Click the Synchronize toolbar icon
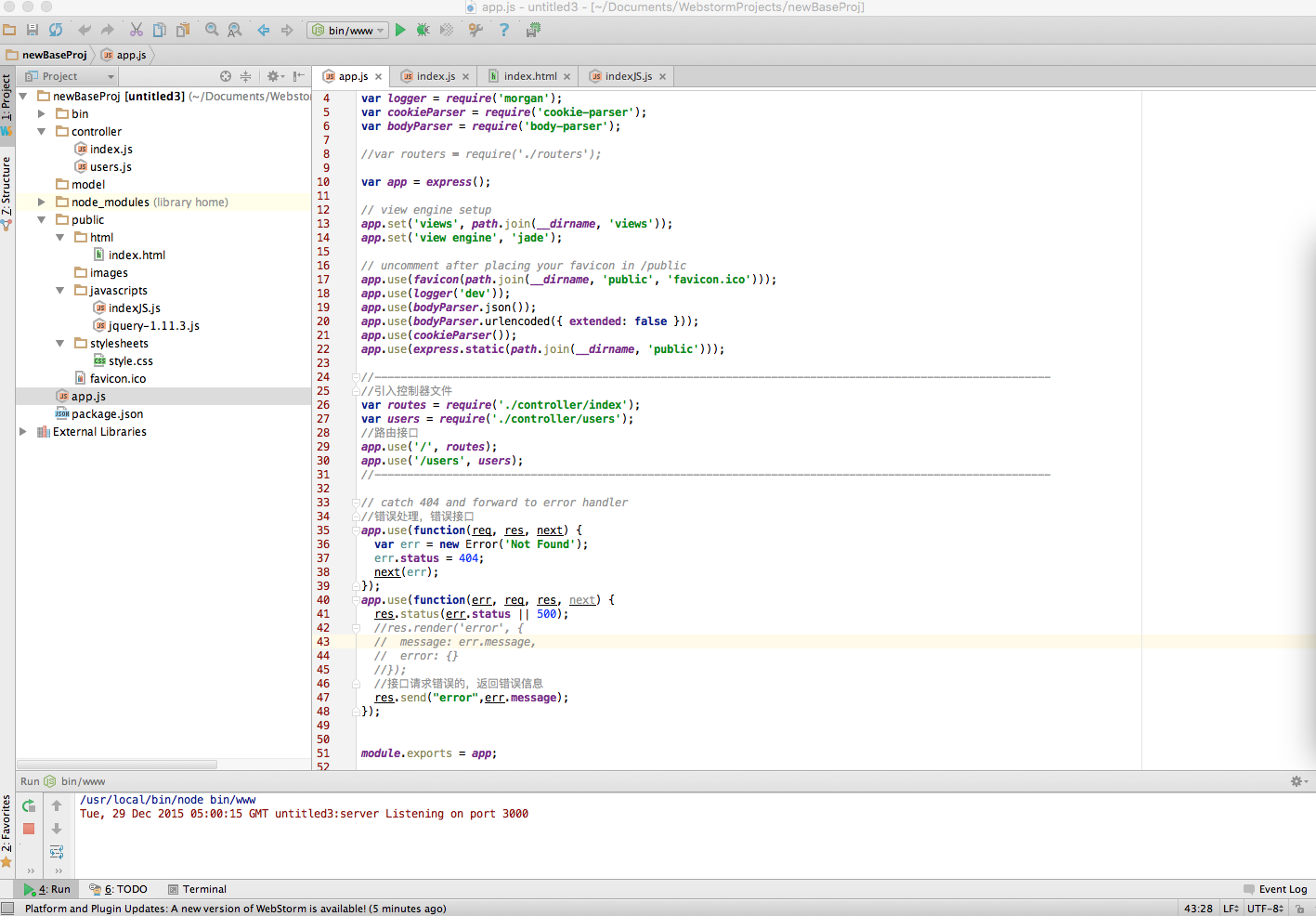 (x=56, y=30)
